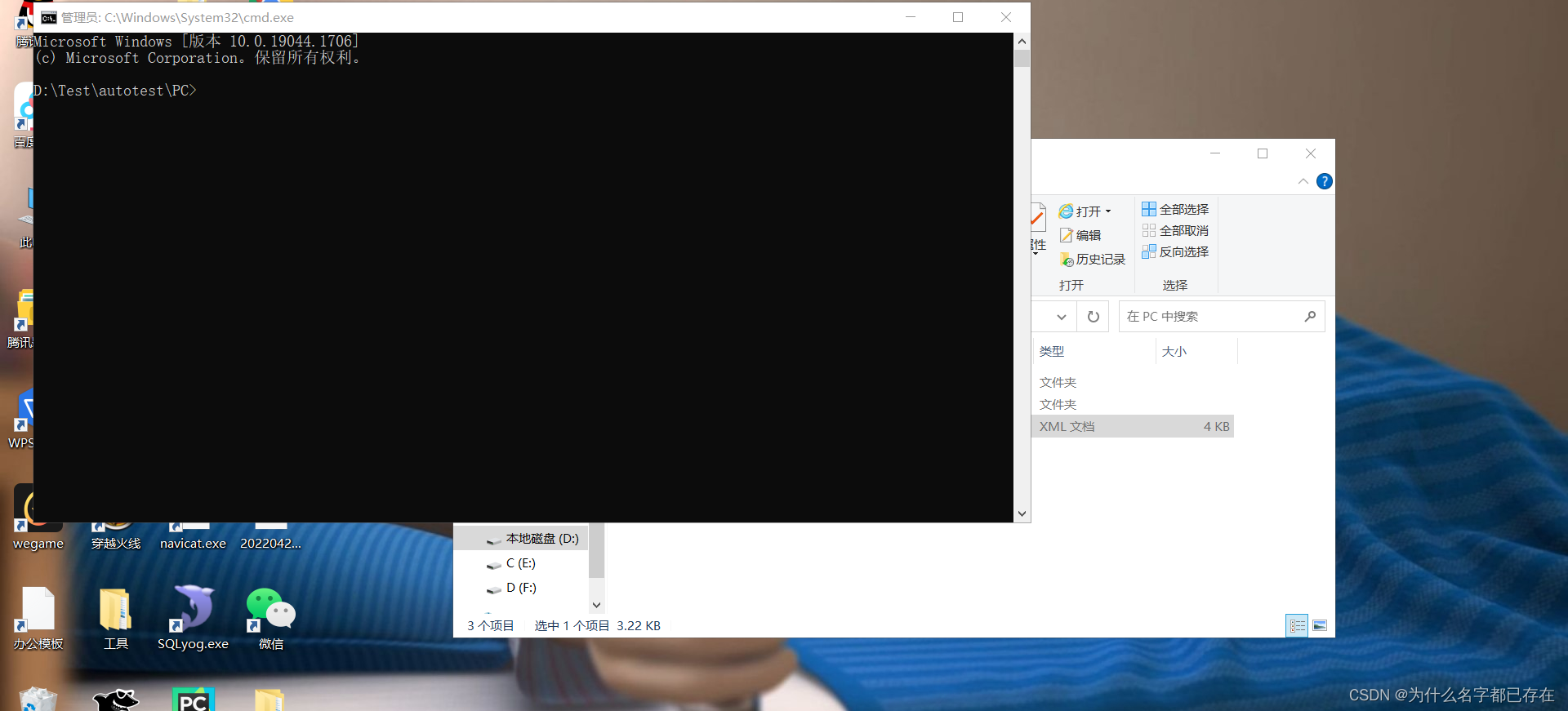
Task: Click 打开 in Explorer ribbon
Action: [1085, 211]
